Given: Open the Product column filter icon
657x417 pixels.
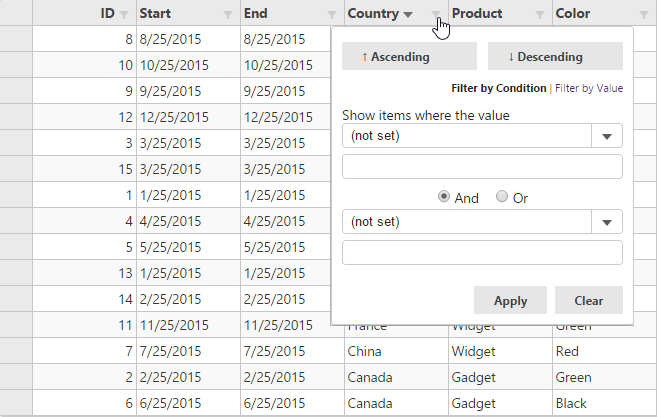Looking at the screenshot, I should coord(540,15).
